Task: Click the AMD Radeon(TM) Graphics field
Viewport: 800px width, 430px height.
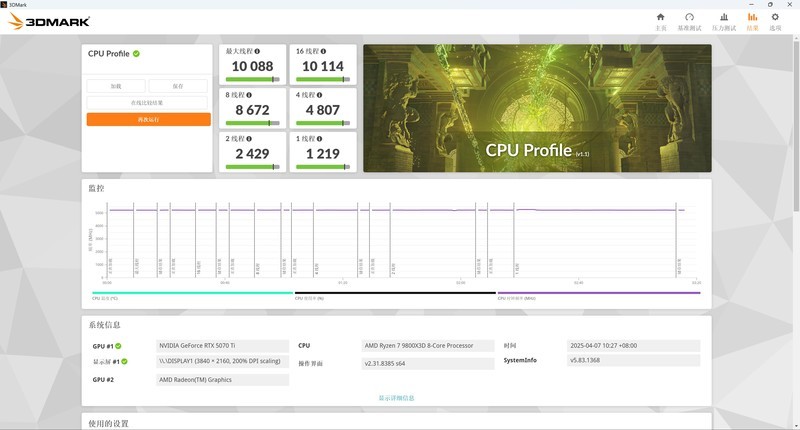Action: pyautogui.click(x=222, y=380)
